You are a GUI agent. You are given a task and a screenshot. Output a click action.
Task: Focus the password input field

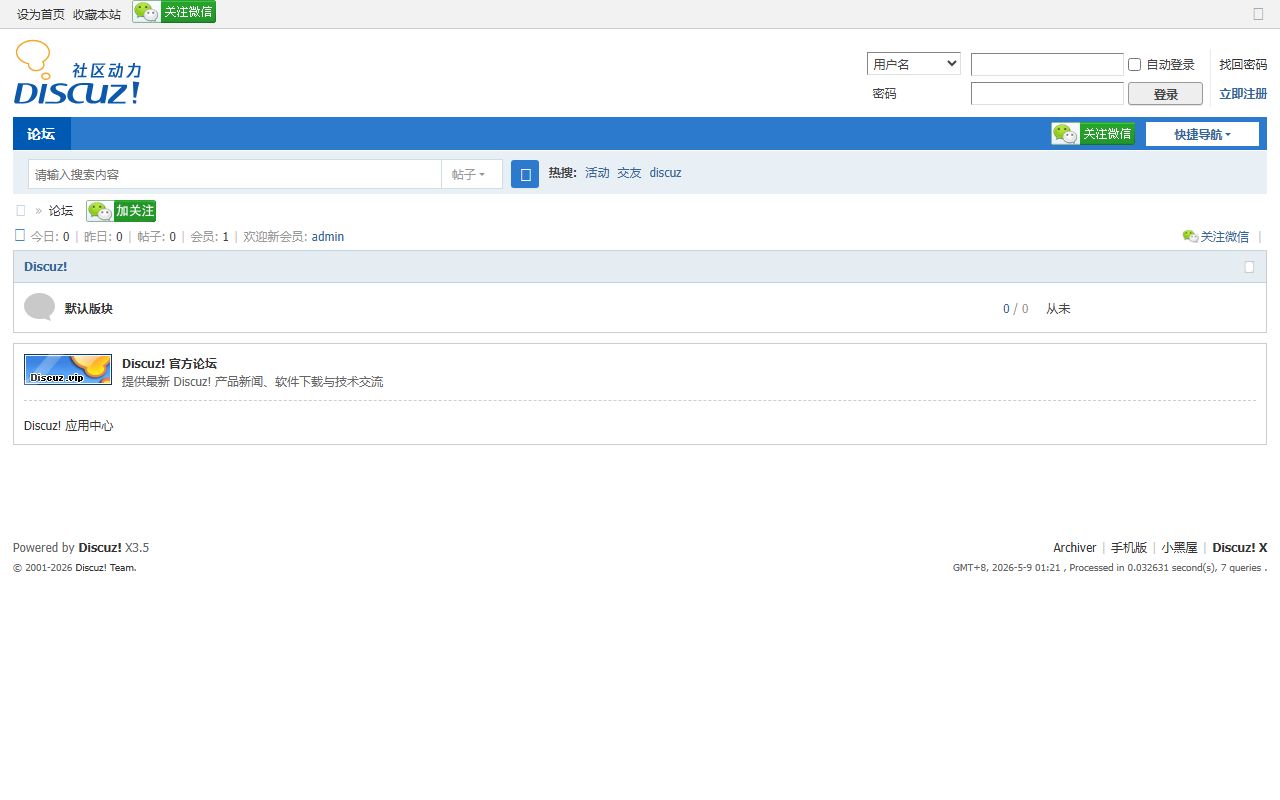1047,94
